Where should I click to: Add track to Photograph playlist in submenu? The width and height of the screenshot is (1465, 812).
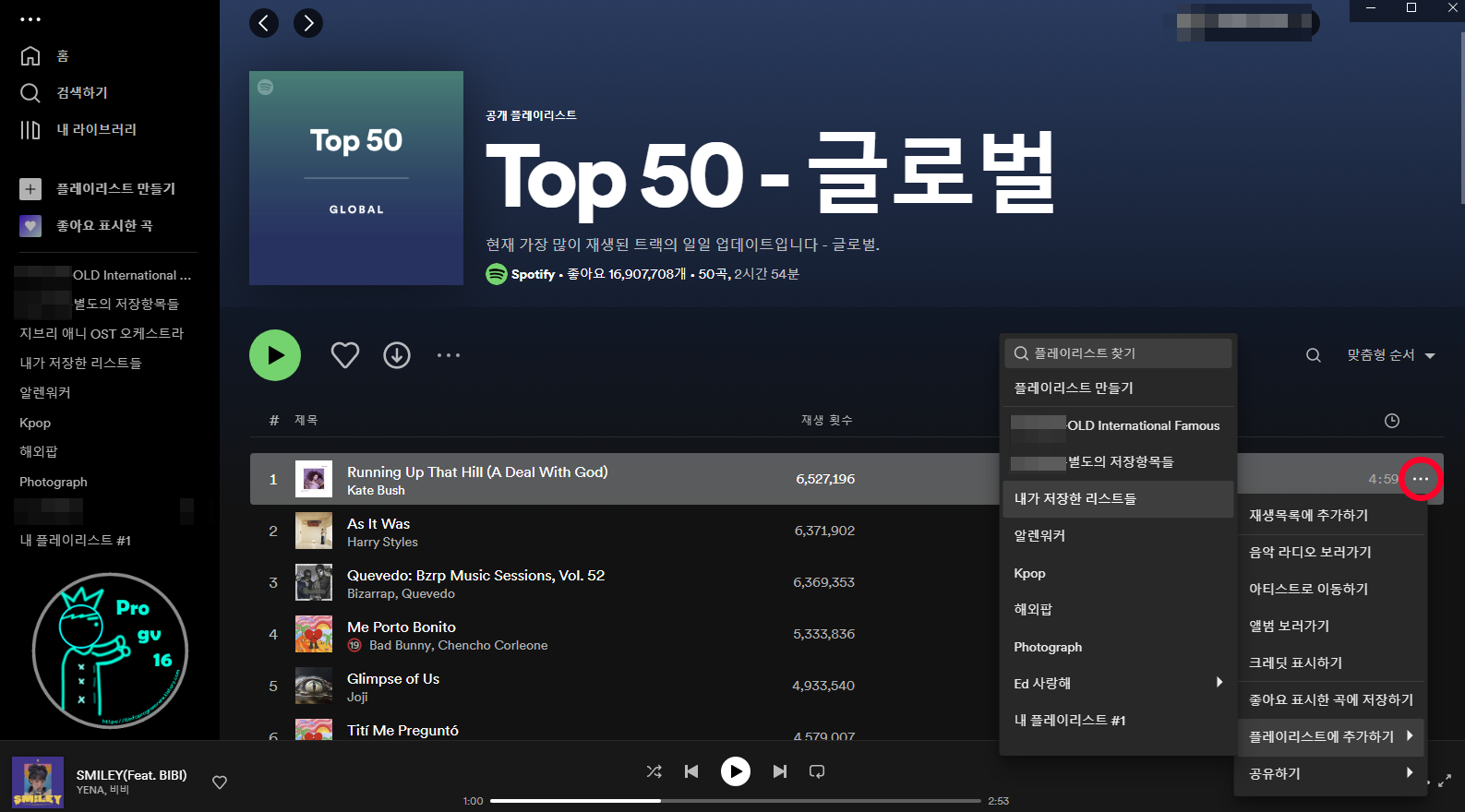point(1118,647)
